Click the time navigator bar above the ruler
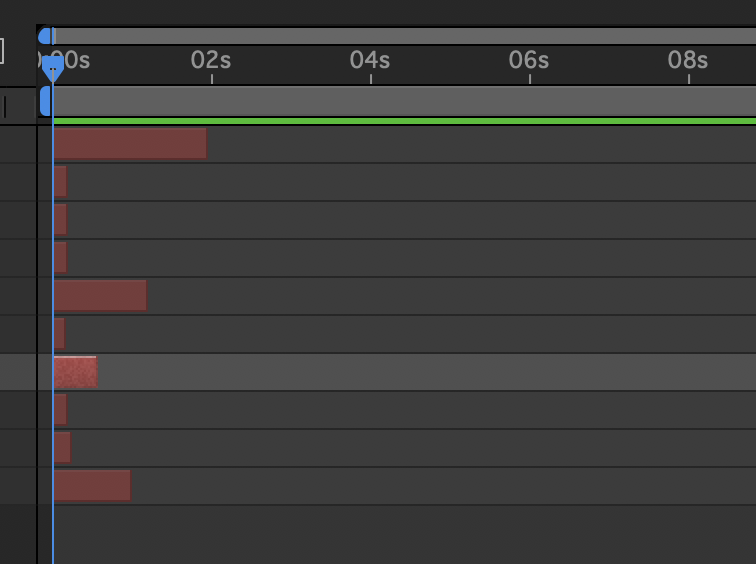This screenshot has width=756, height=564. 400,36
